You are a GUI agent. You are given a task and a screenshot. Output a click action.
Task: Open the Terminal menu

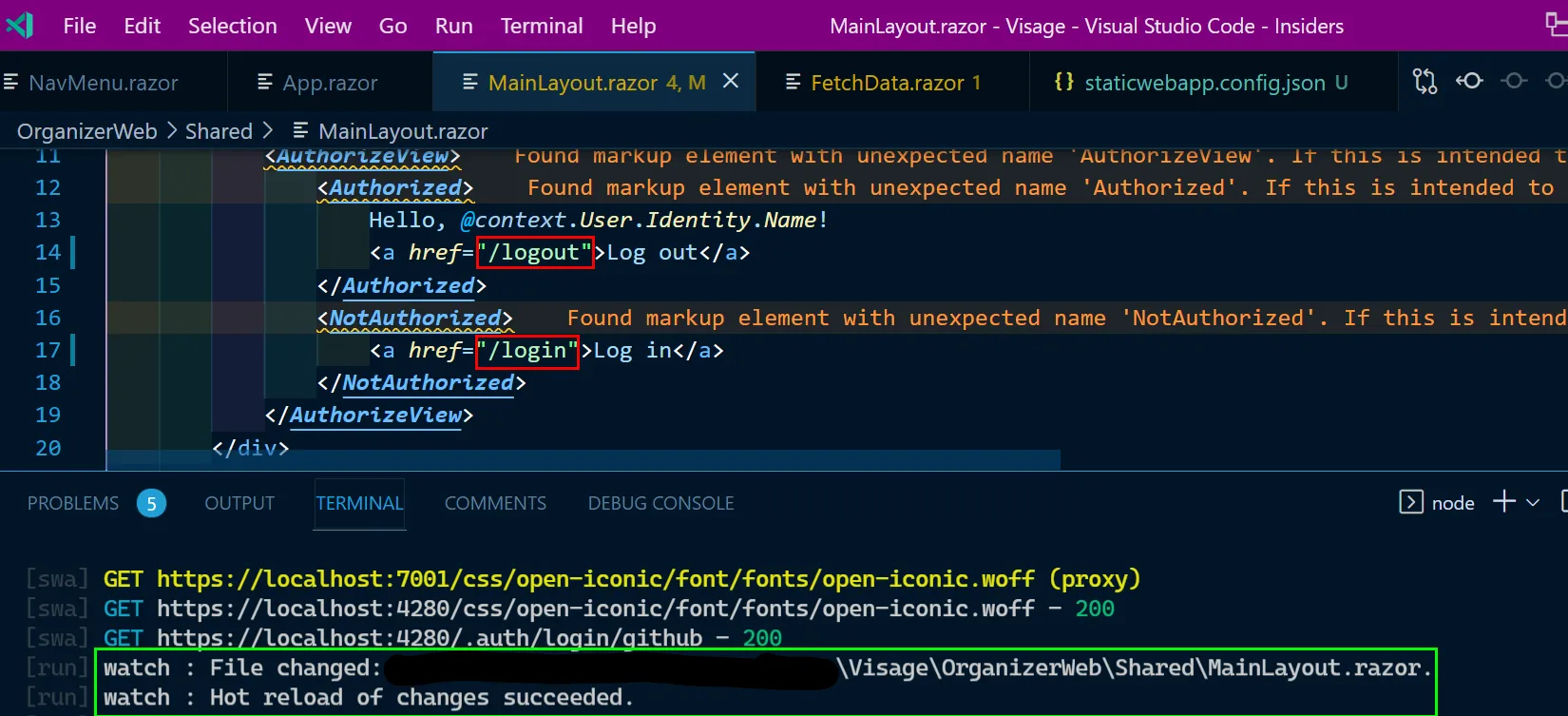pos(542,26)
